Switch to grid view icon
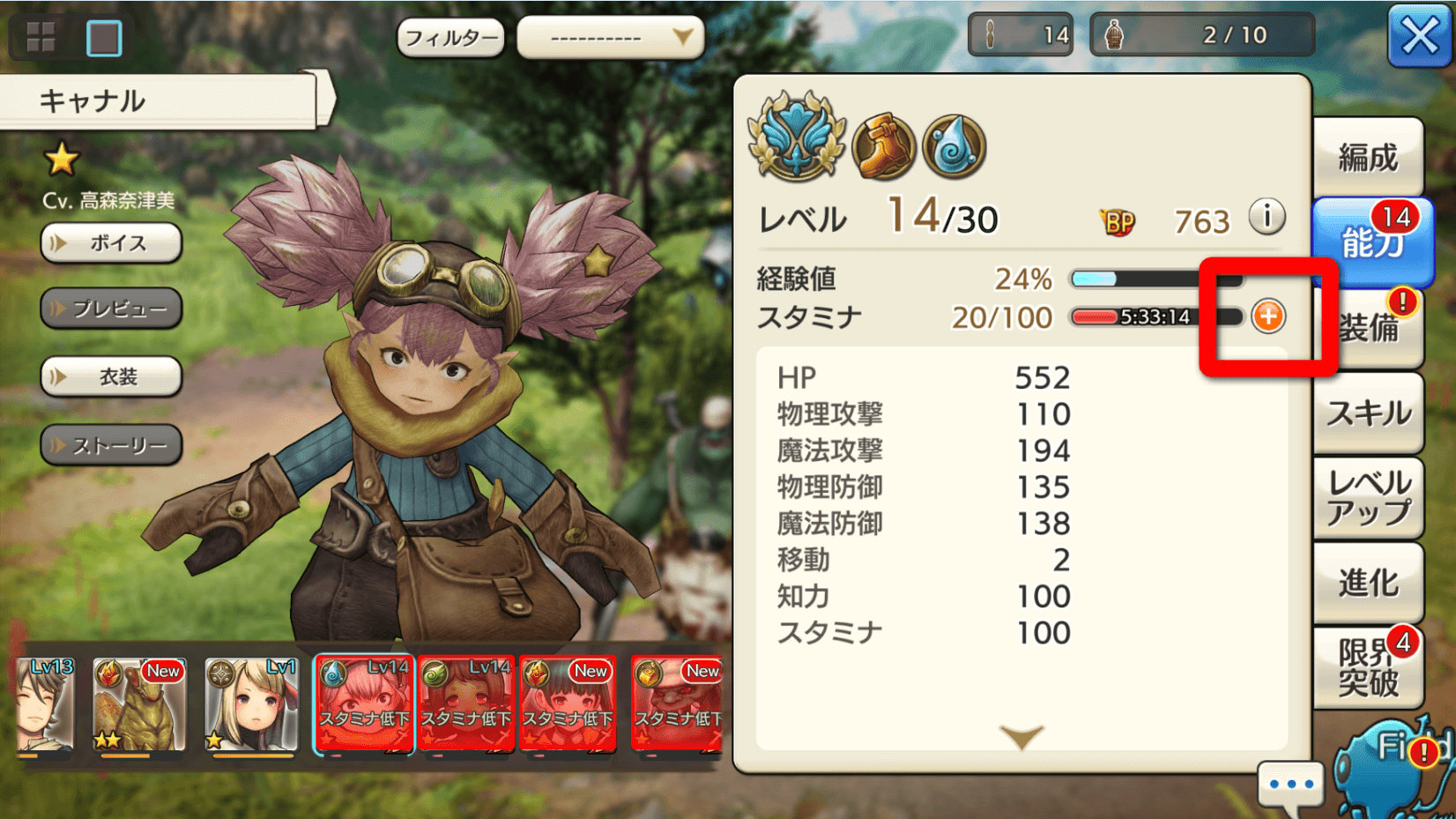The image size is (1456, 819). [x=41, y=37]
